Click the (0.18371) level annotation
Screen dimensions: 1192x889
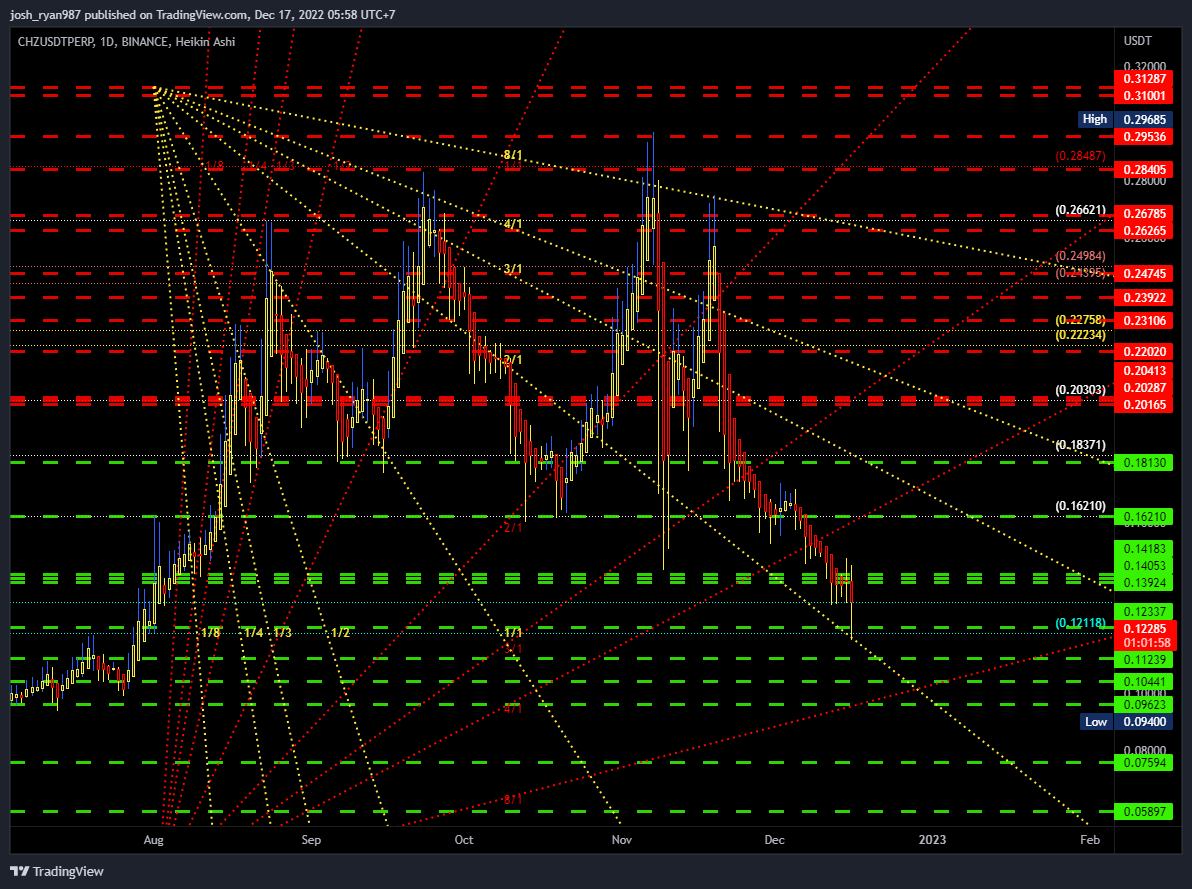1080,445
